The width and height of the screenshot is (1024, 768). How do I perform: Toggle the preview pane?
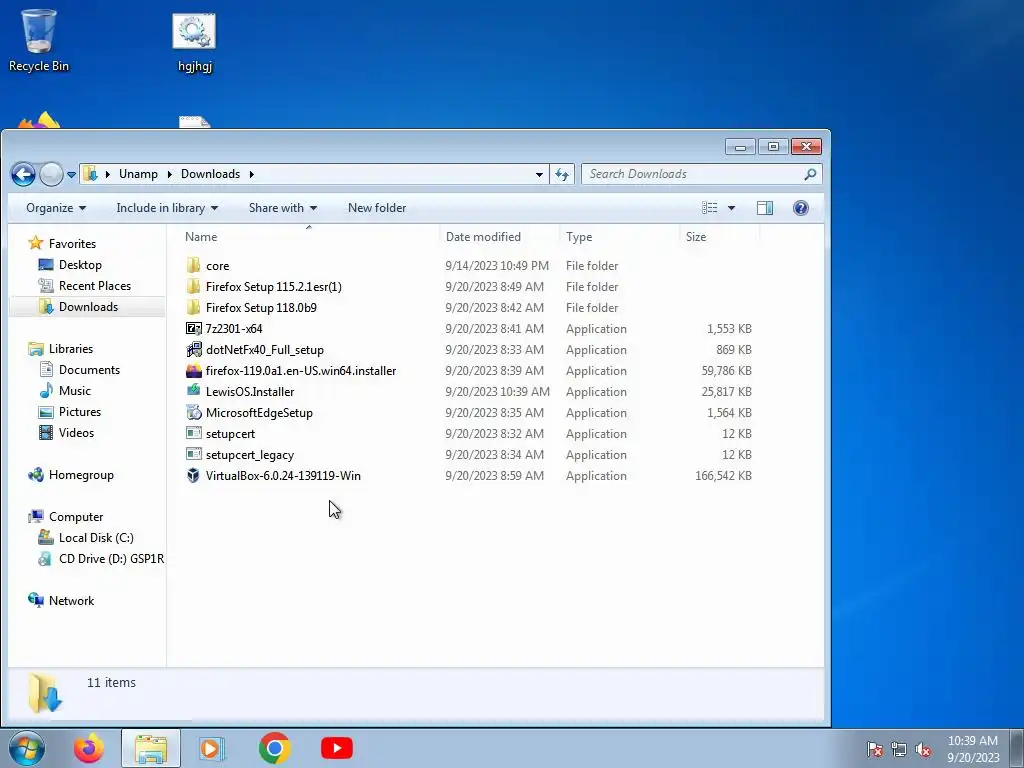pos(765,208)
